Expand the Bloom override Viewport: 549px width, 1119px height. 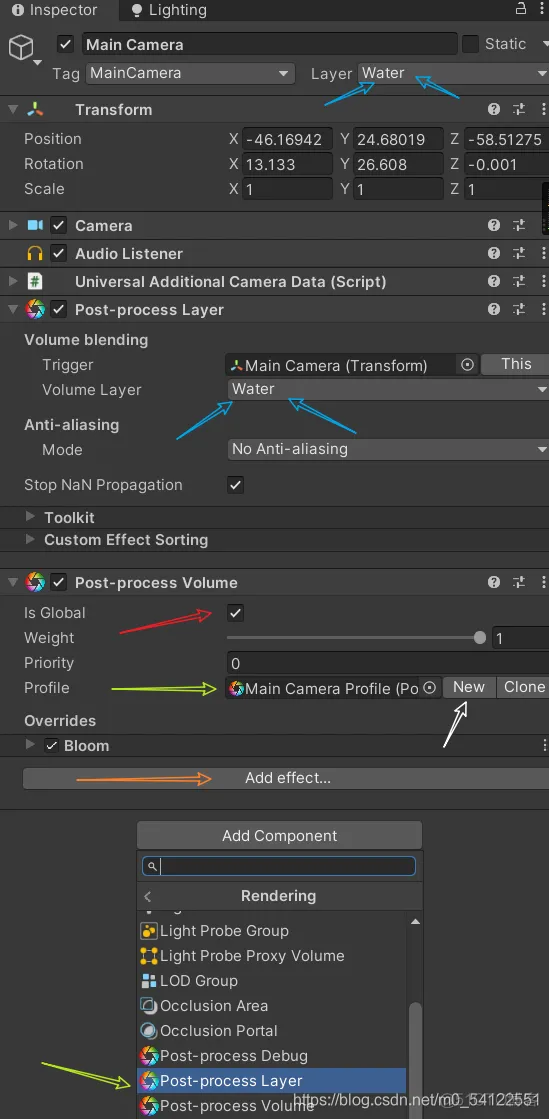[30, 744]
